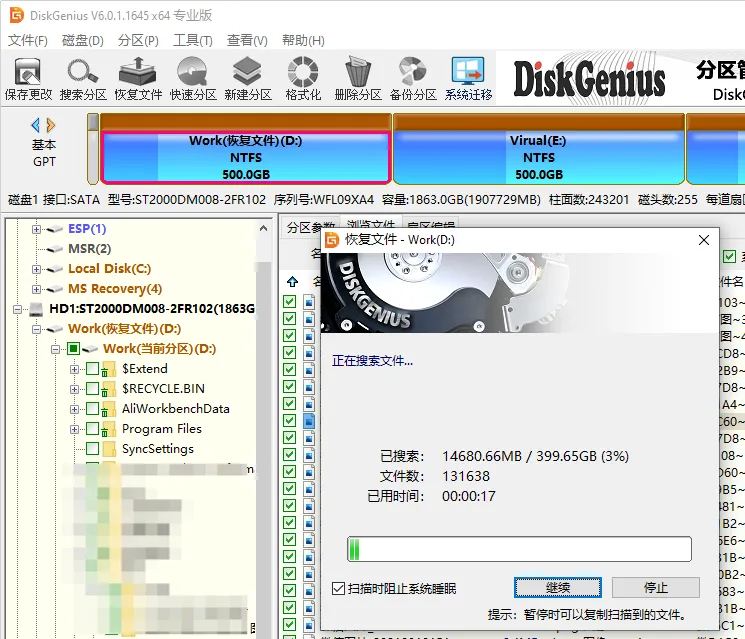Click the $Extend folder icon
745x639 pixels.
[109, 369]
